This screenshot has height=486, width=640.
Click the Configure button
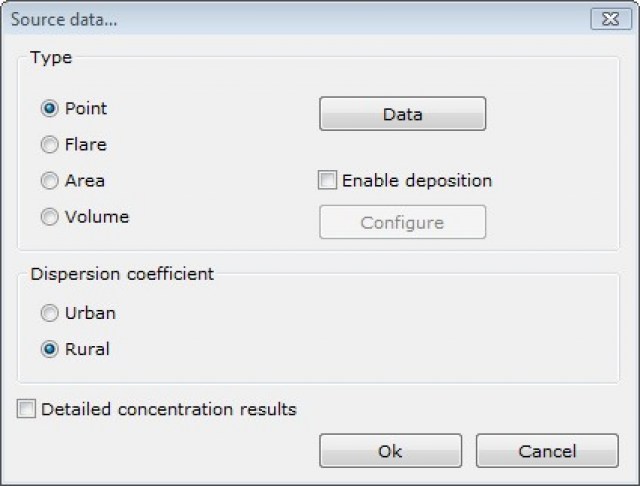(x=402, y=222)
